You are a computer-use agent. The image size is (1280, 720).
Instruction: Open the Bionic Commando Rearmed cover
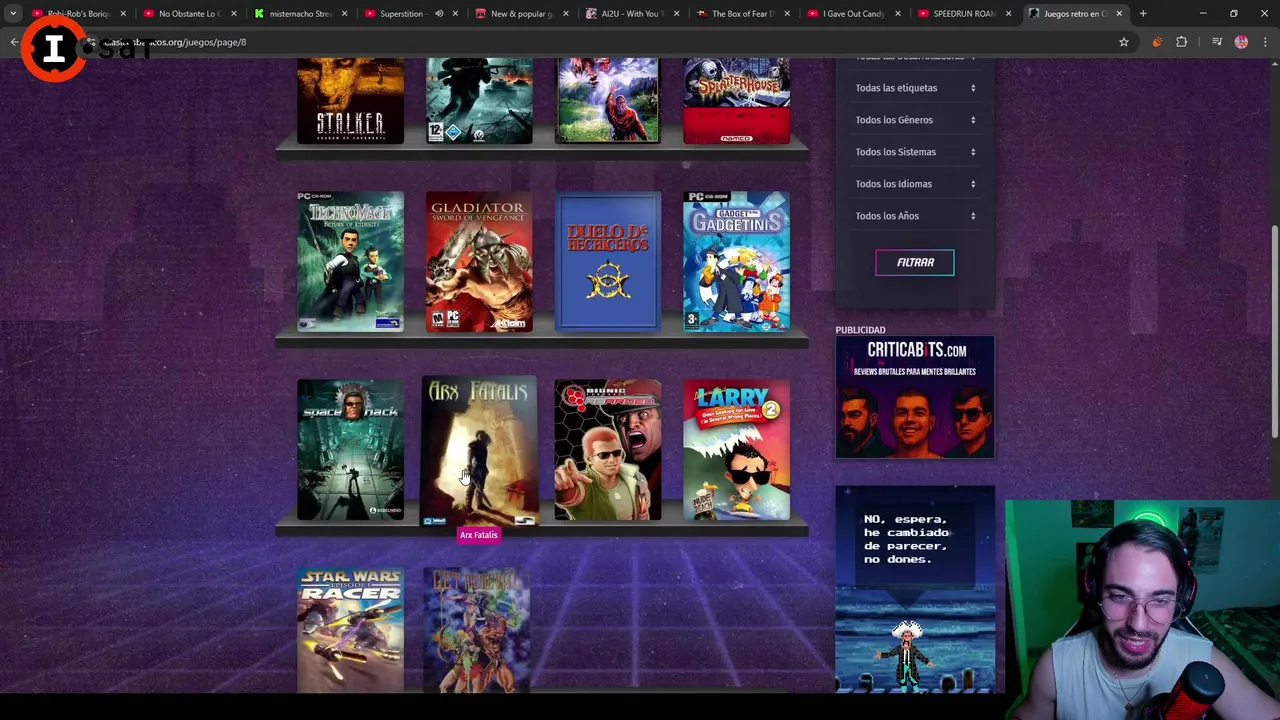click(x=608, y=450)
